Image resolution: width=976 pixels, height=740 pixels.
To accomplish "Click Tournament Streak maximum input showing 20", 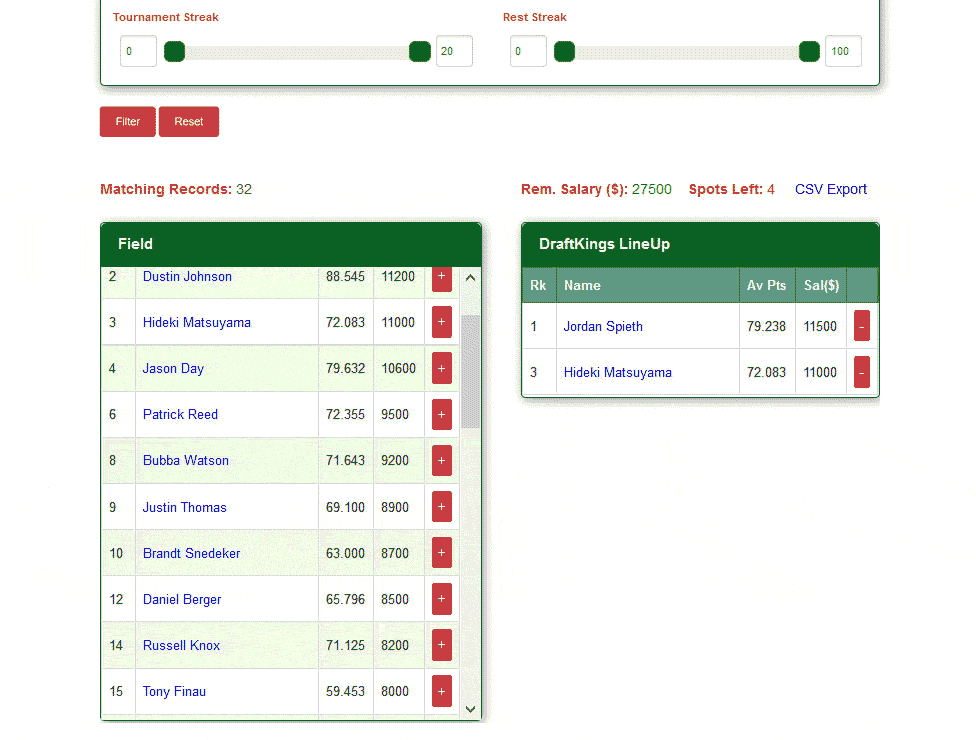I will point(454,51).
